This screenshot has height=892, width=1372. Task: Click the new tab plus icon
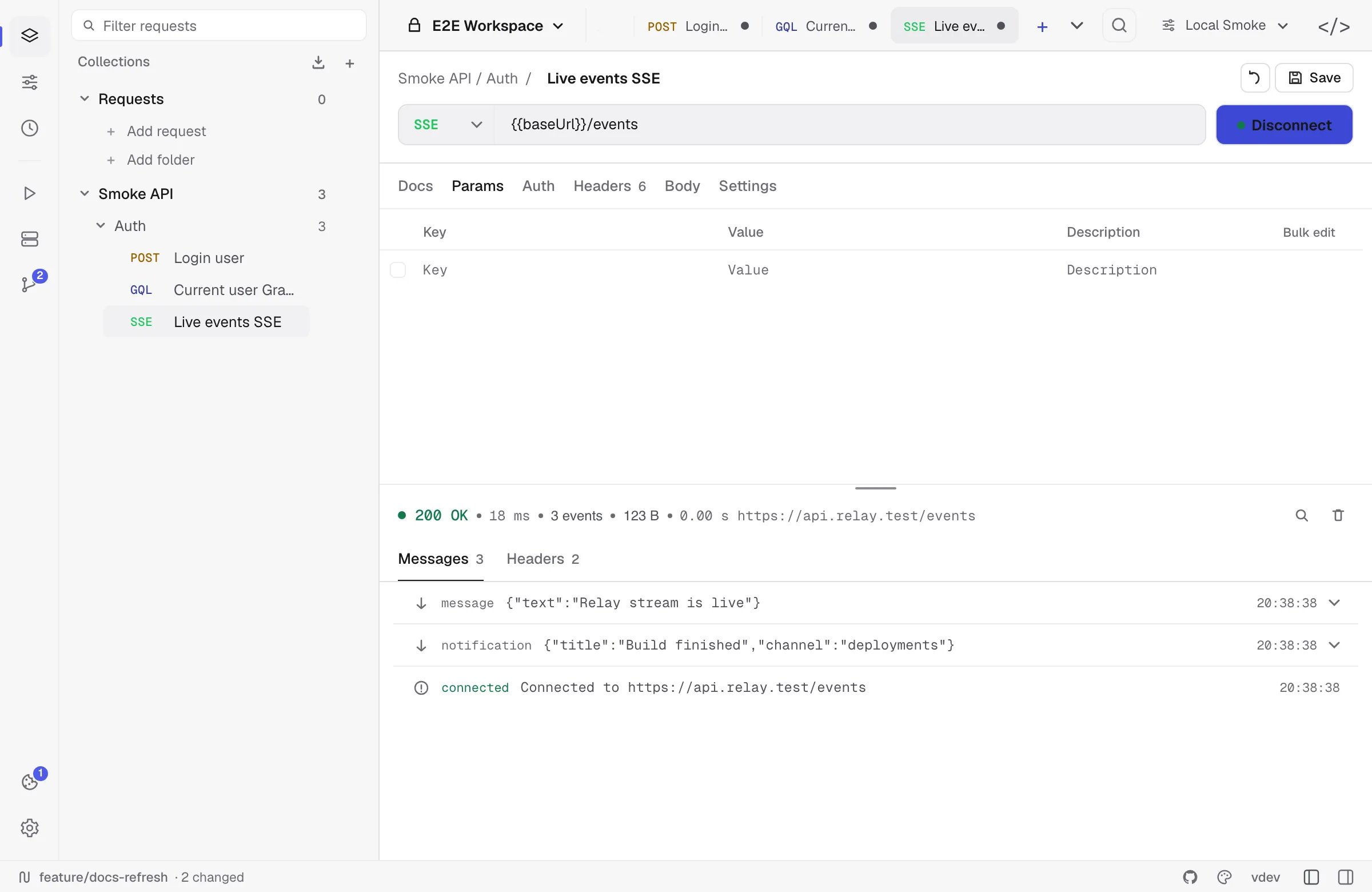(x=1042, y=26)
